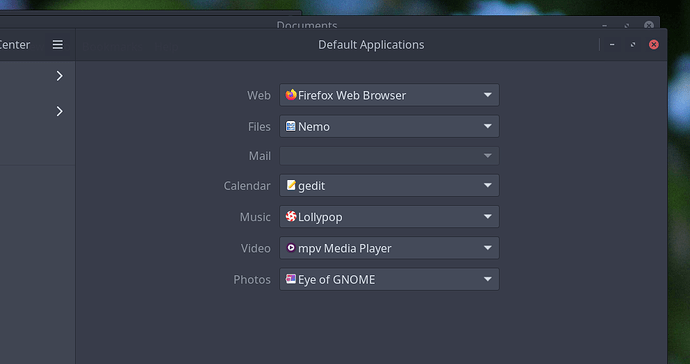Open the Calendar dropdown showing gedit
This screenshot has width=690, height=364.
389,185
